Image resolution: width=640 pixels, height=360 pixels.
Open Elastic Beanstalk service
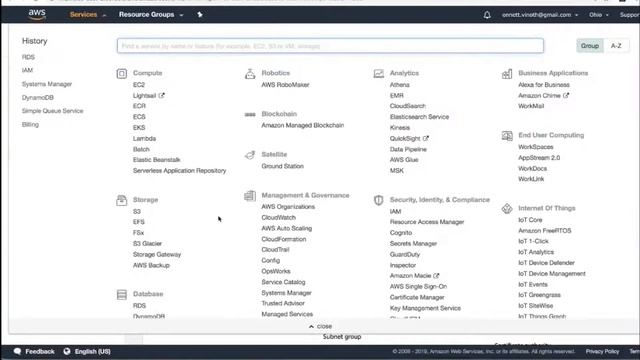coord(156,160)
